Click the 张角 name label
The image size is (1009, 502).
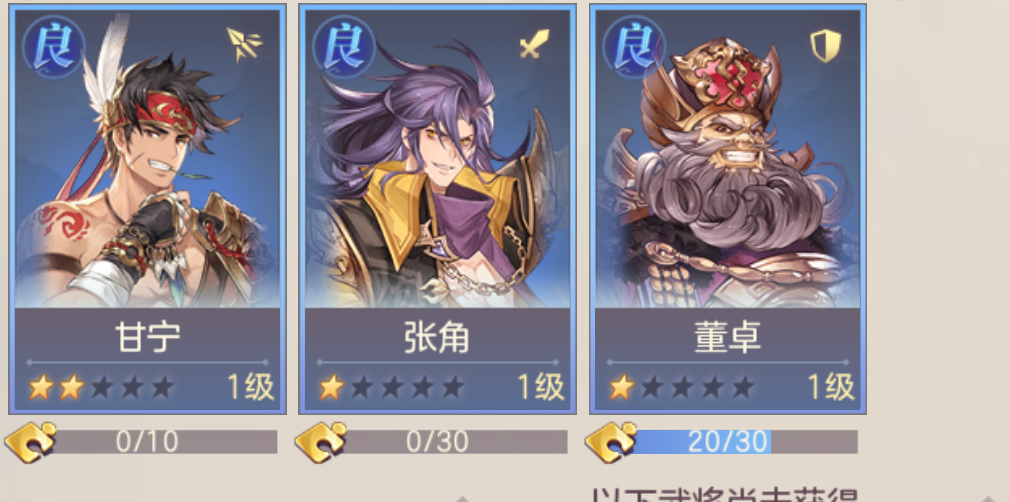coord(438,337)
